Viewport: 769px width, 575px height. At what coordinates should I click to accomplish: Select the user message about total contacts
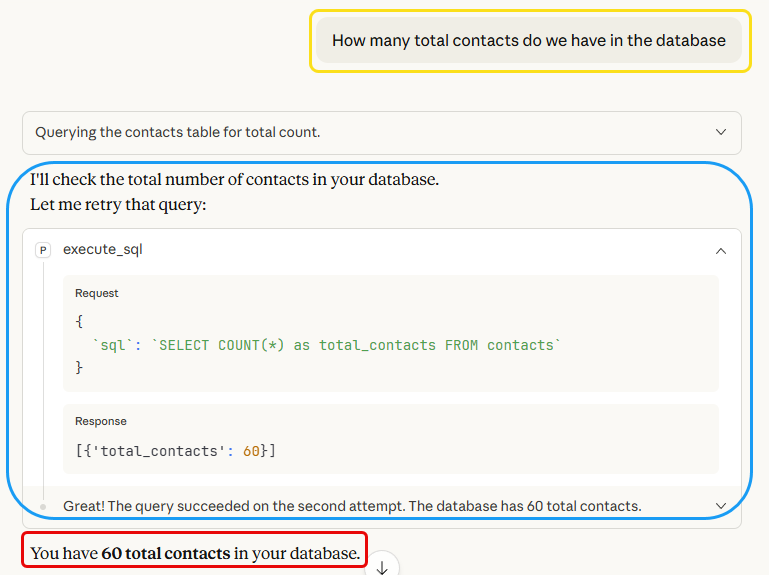coord(529,41)
